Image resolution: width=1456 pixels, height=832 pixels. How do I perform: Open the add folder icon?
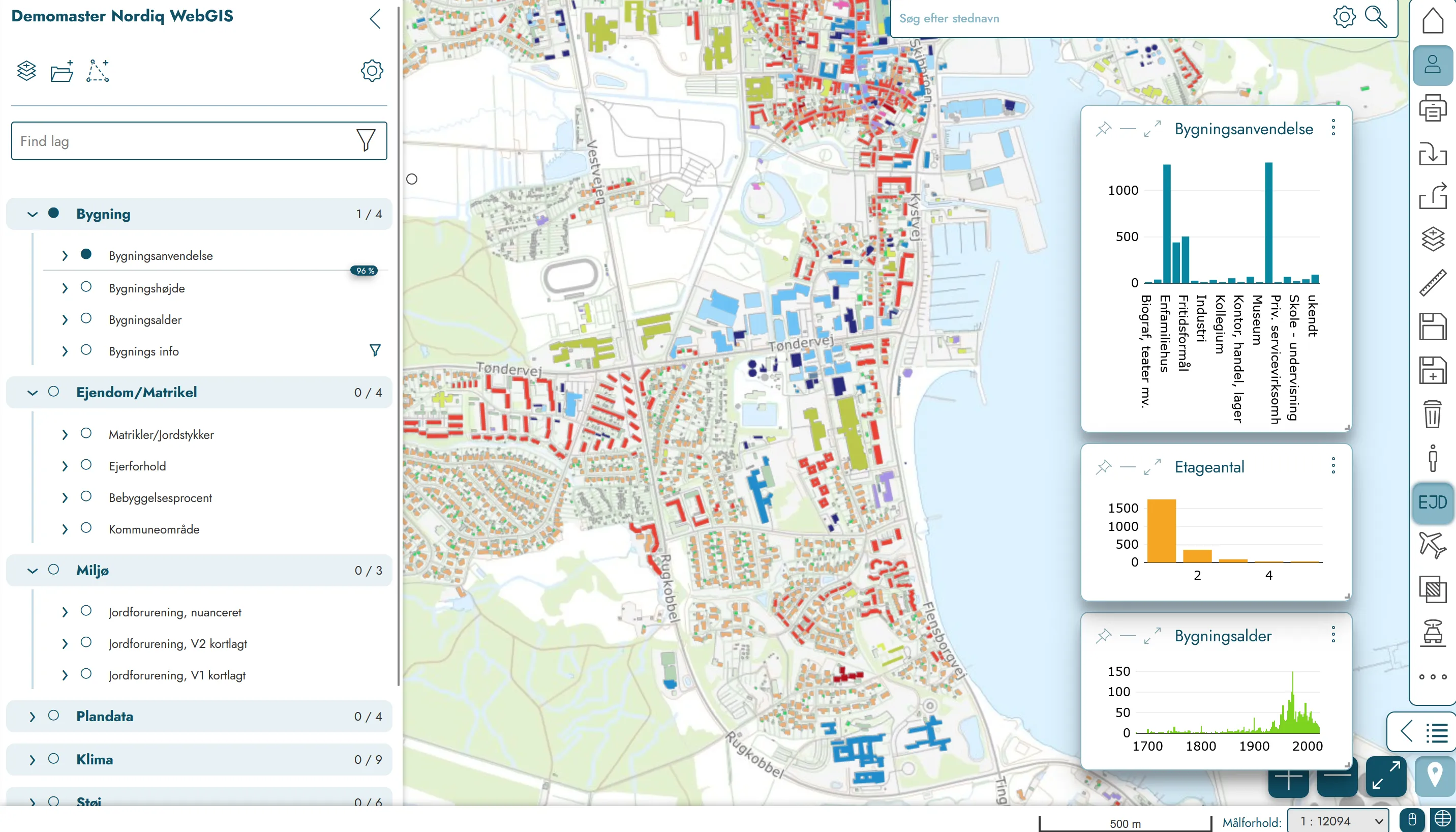click(62, 71)
